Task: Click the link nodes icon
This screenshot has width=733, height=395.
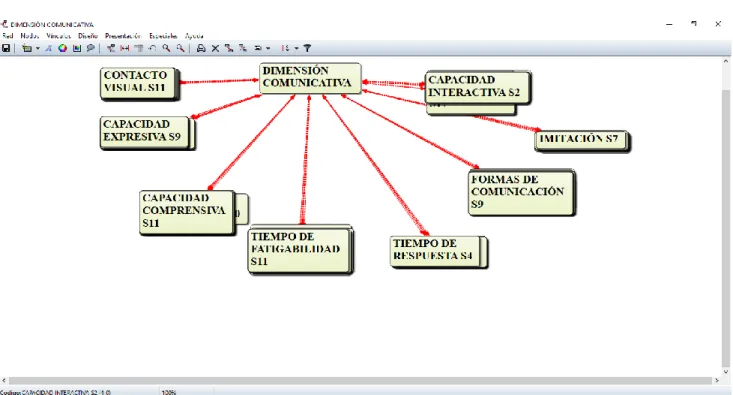Action: 111,48
